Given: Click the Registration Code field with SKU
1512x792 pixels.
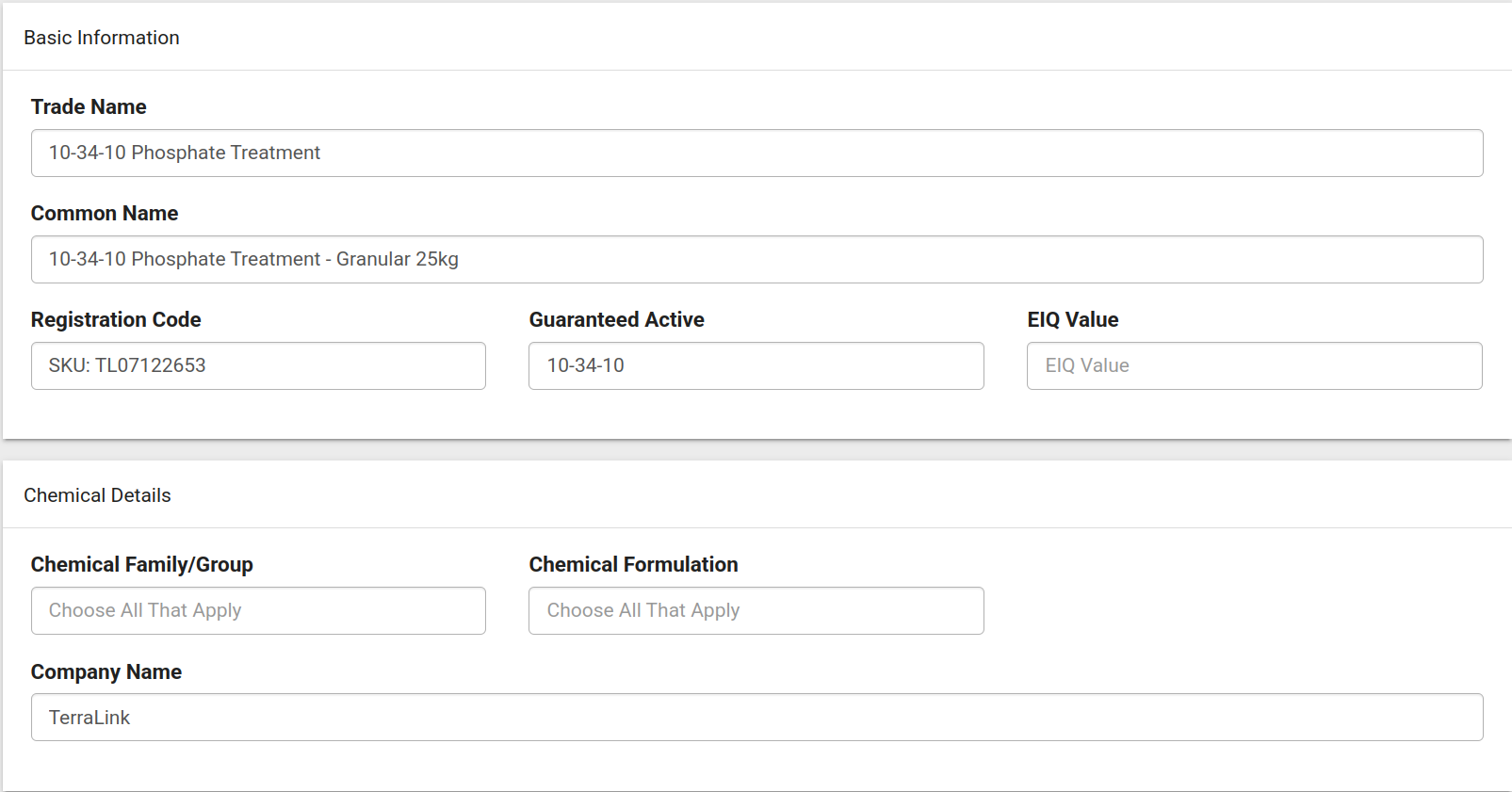Looking at the screenshot, I should [x=258, y=365].
